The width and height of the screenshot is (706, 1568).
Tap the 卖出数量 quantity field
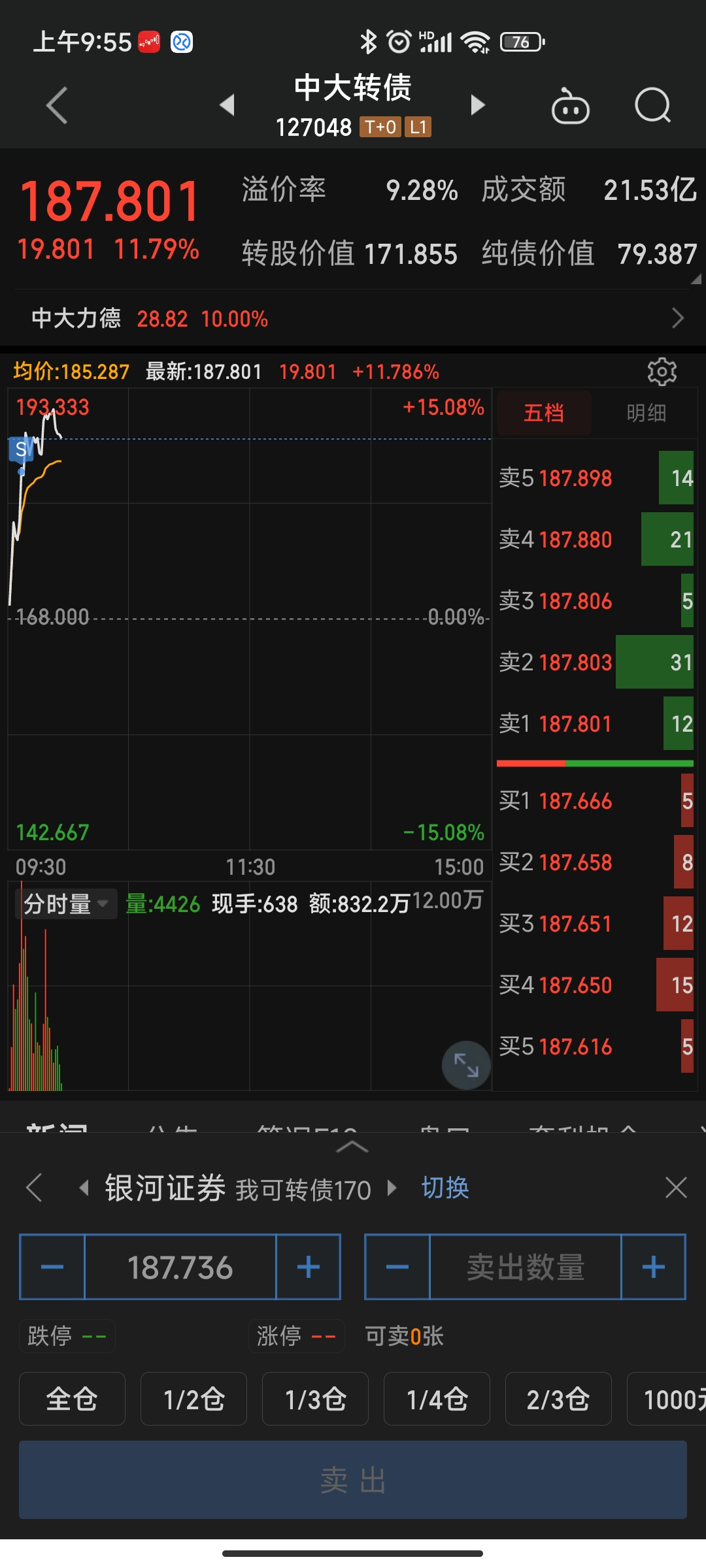tap(525, 1267)
